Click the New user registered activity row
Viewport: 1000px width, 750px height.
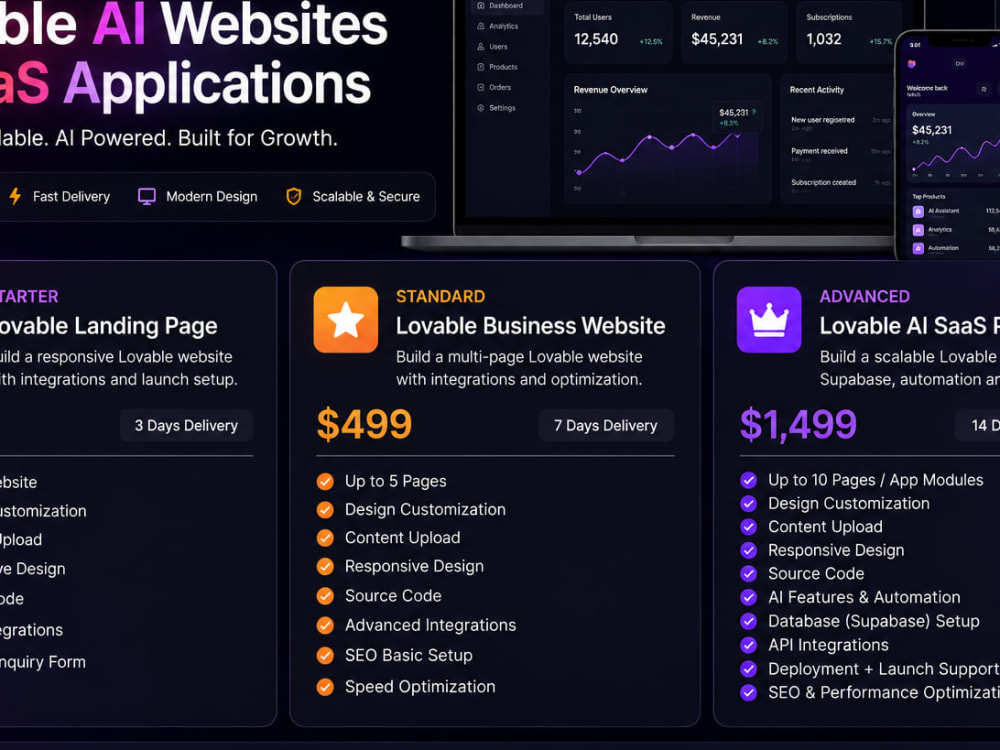(841, 122)
